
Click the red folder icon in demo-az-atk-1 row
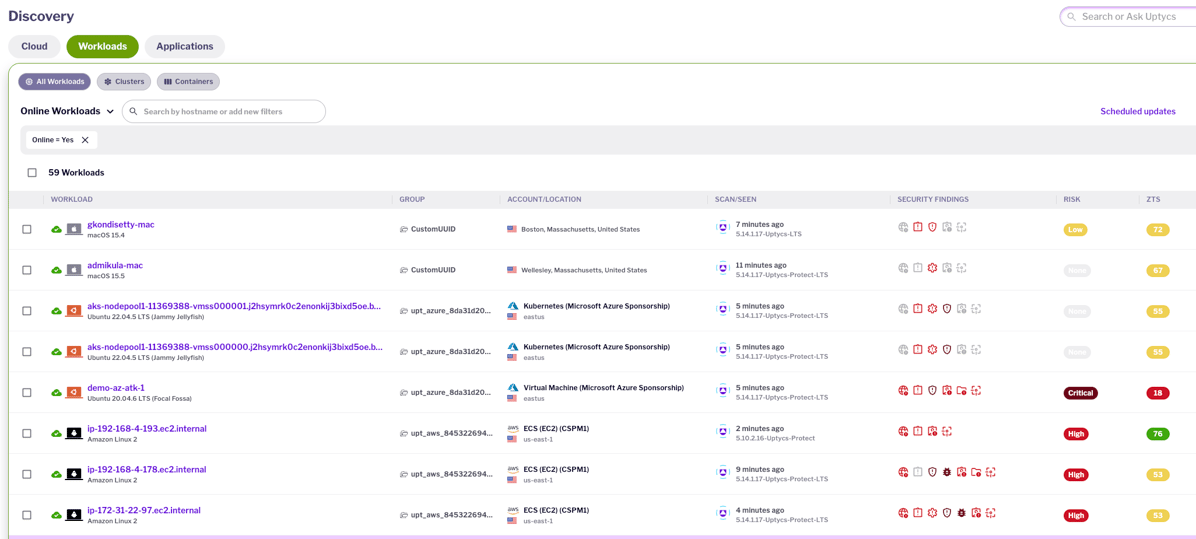pyautogui.click(x=961, y=390)
